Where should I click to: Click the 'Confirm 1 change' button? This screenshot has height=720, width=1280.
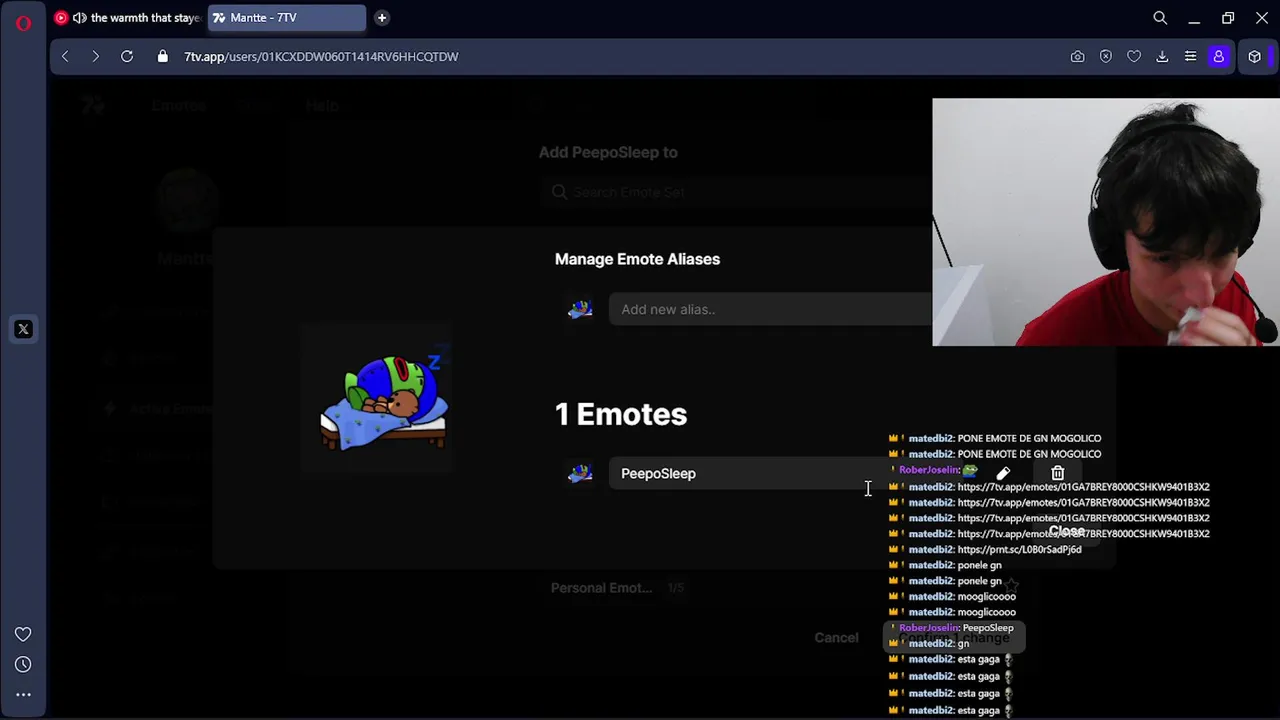click(955, 638)
